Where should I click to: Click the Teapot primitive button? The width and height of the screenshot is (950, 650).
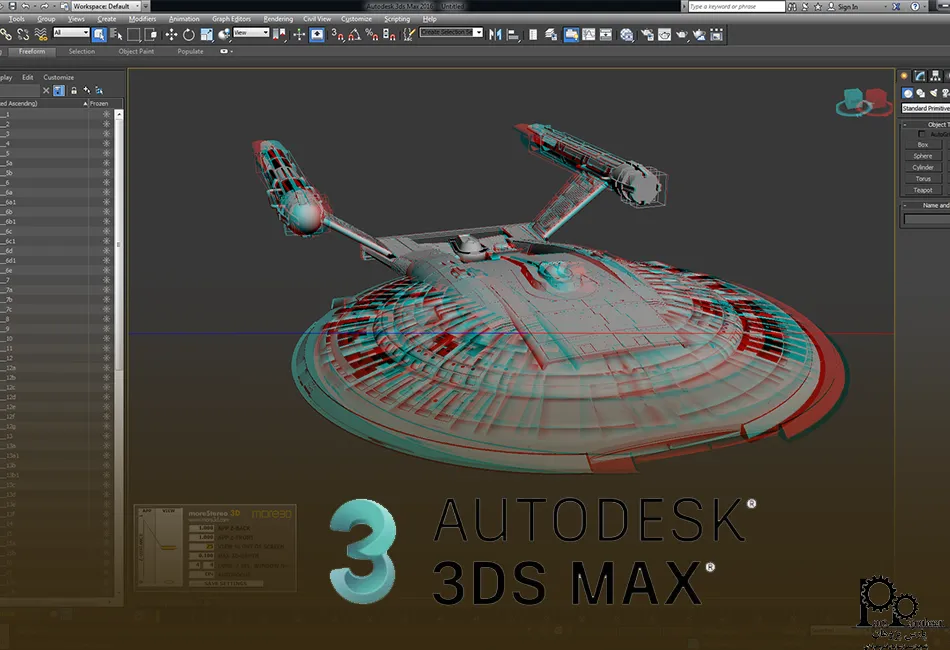[x=922, y=190]
